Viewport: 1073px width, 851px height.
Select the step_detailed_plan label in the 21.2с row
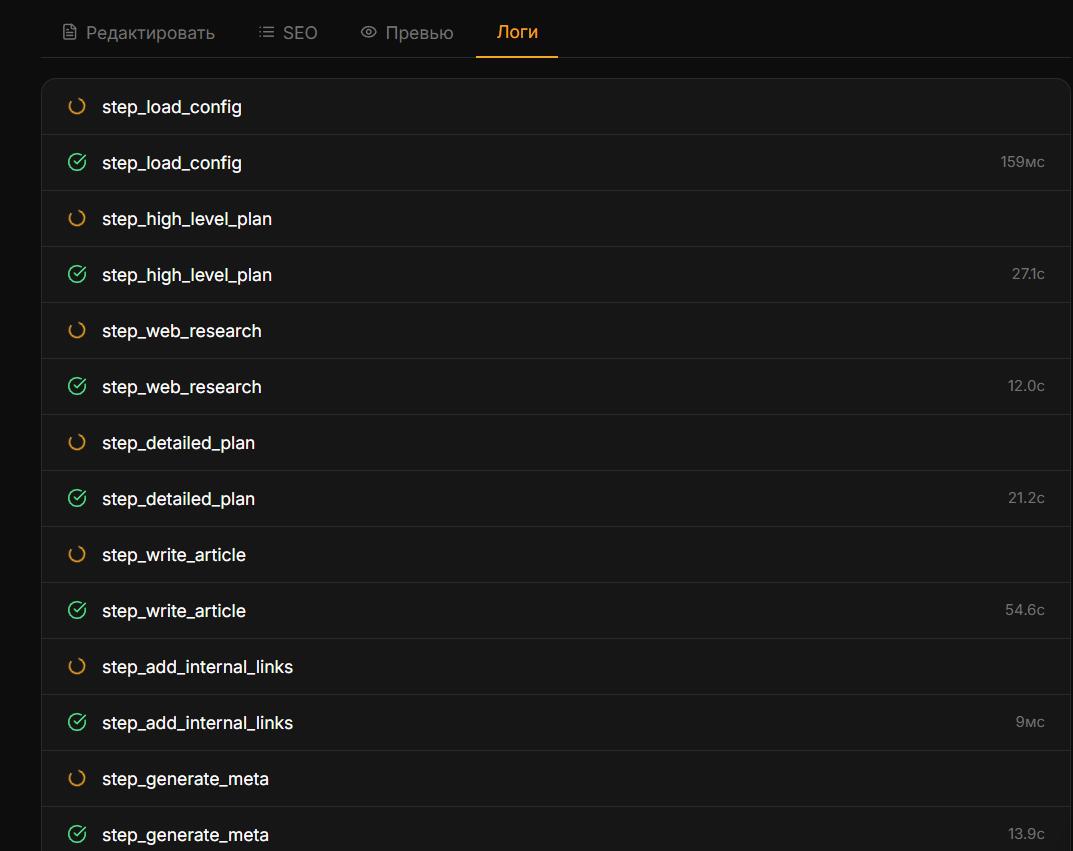tap(179, 499)
